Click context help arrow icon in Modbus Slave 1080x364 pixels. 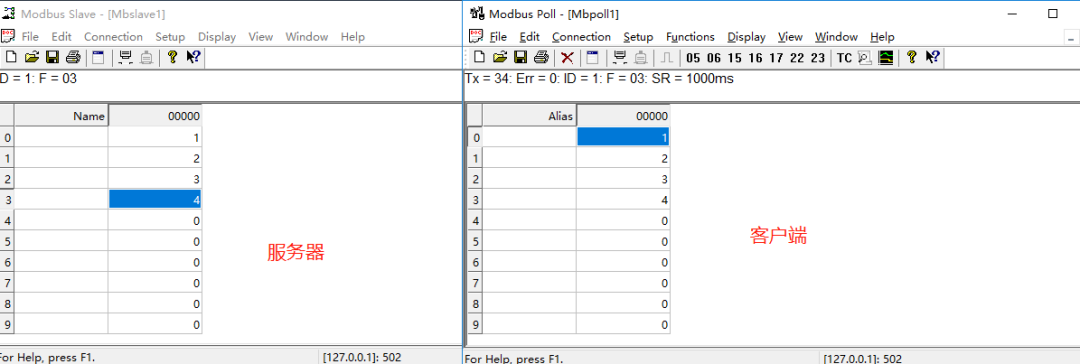coord(194,57)
